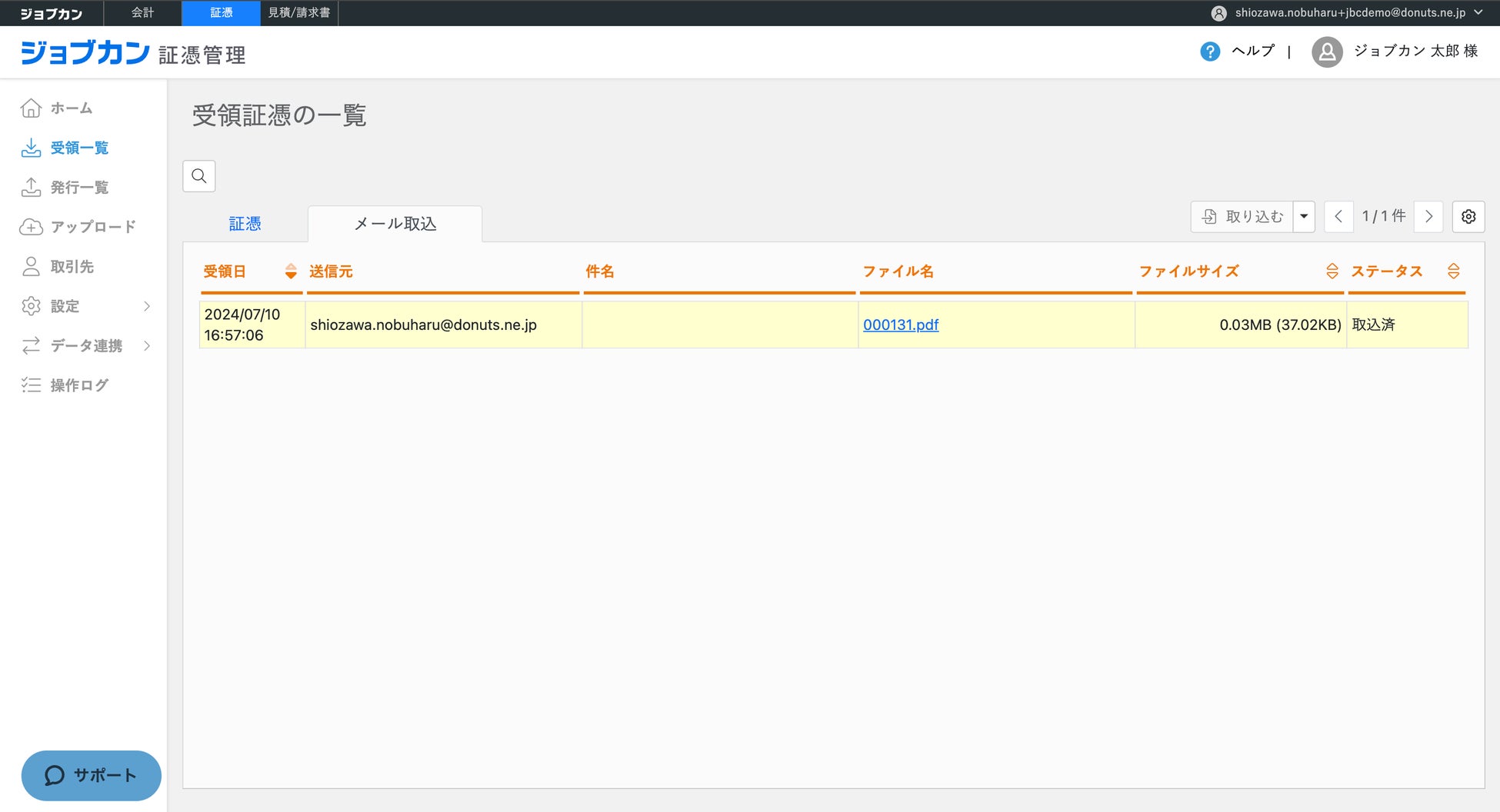Click the 取り込む button
Image resolution: width=1500 pixels, height=812 pixels.
(1242, 217)
